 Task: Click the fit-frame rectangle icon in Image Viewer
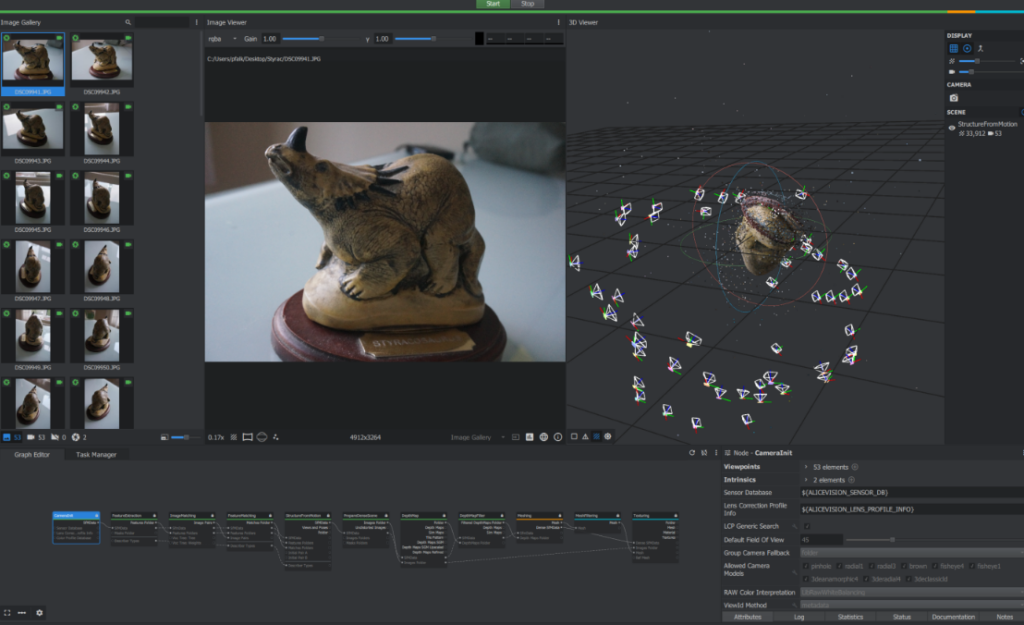[248, 437]
